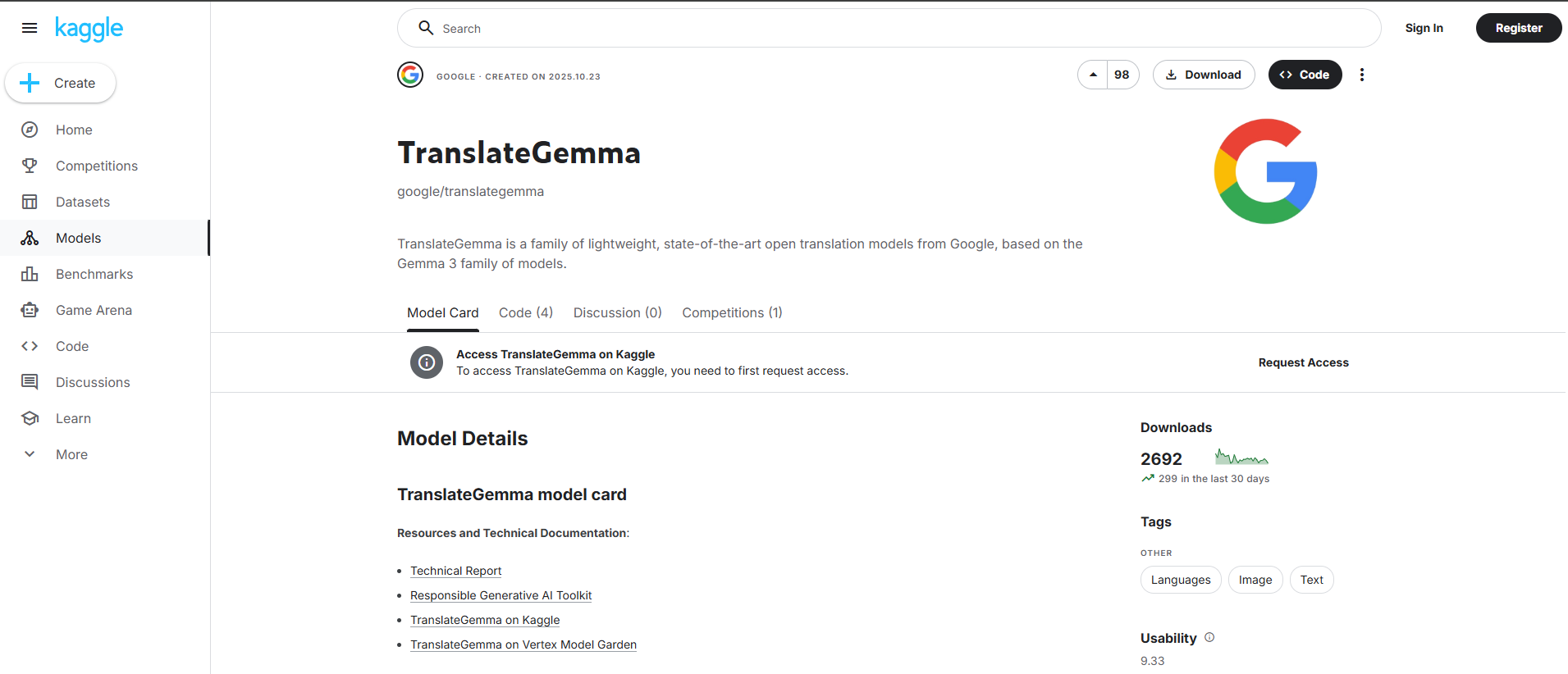
Task: Click the Code sidebar label
Action: 72,346
